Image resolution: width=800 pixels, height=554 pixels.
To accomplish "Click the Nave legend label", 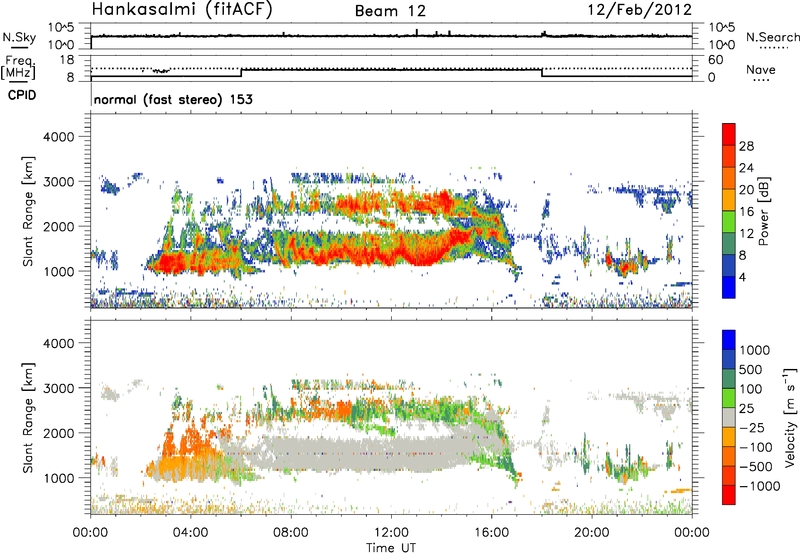I will 761,70.
